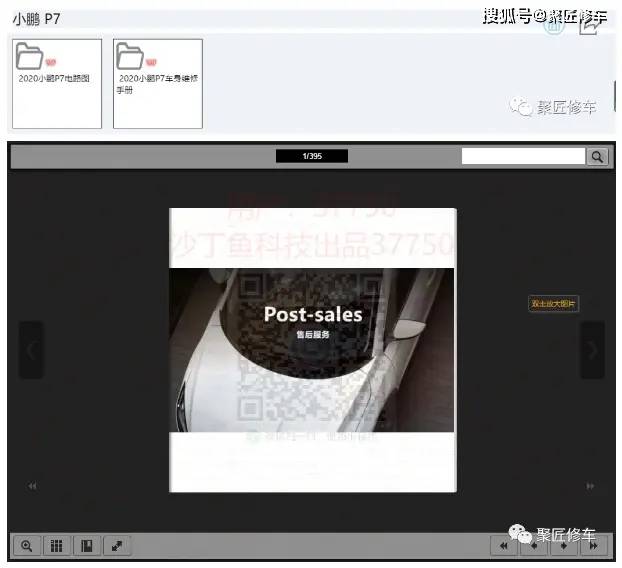
Task: Click the yellow 双击放大图片 hint label
Action: (553, 304)
